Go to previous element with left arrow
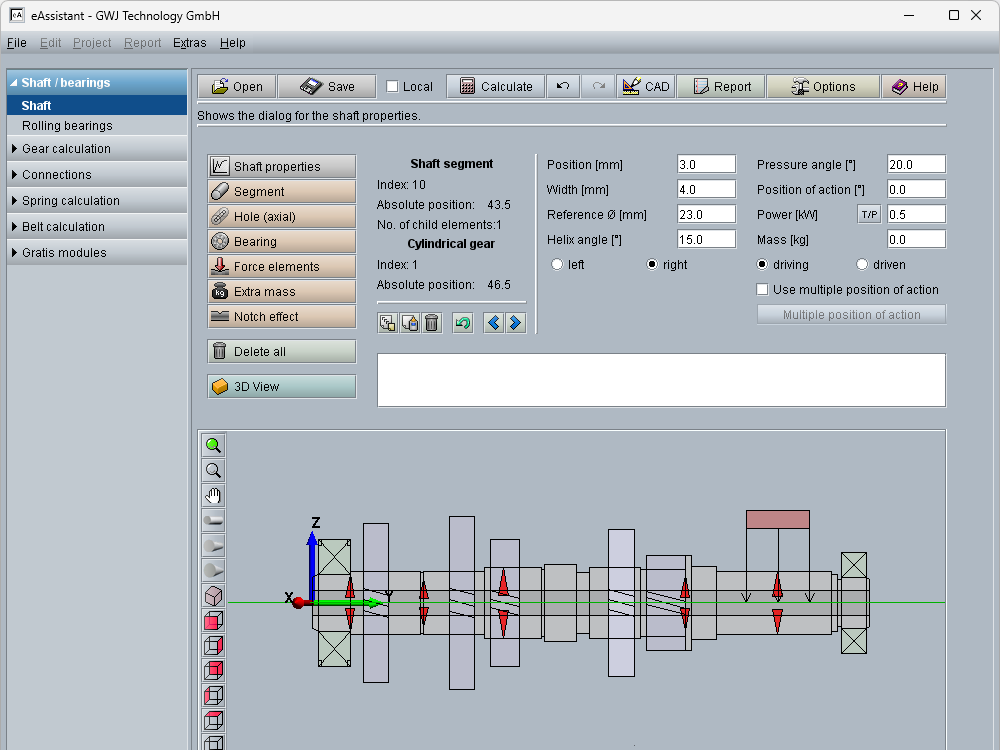 point(493,323)
